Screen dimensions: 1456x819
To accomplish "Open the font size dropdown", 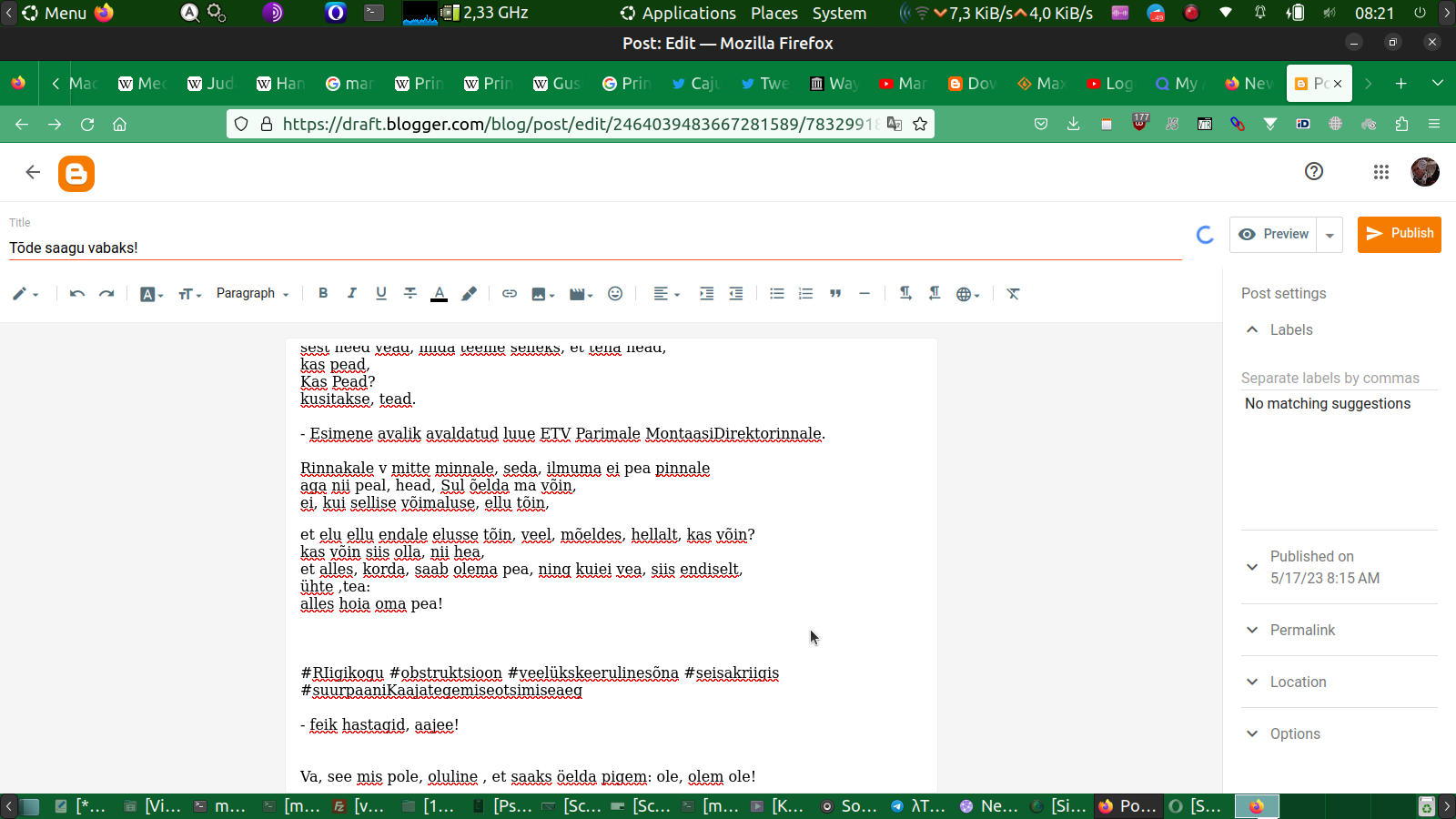I will (189, 294).
